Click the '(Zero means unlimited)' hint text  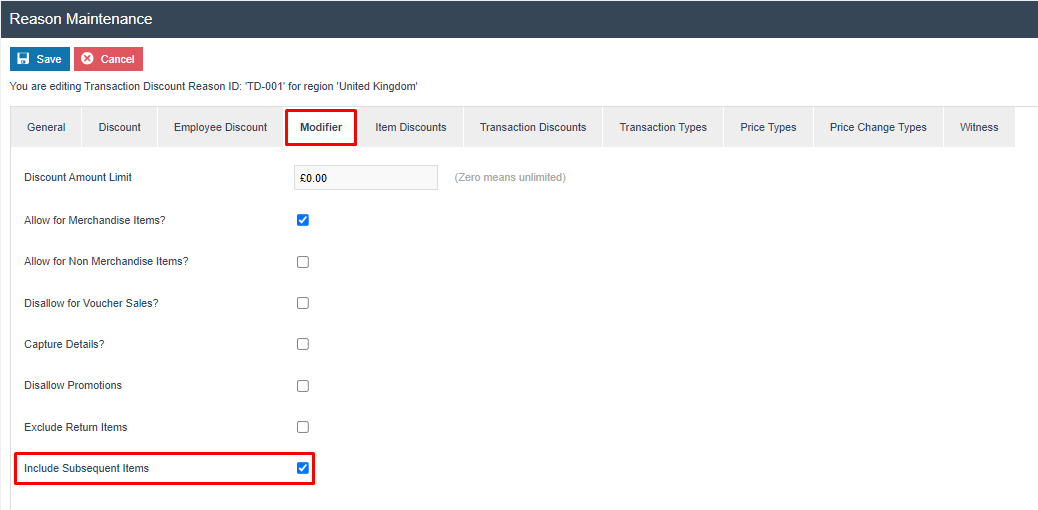[510, 178]
